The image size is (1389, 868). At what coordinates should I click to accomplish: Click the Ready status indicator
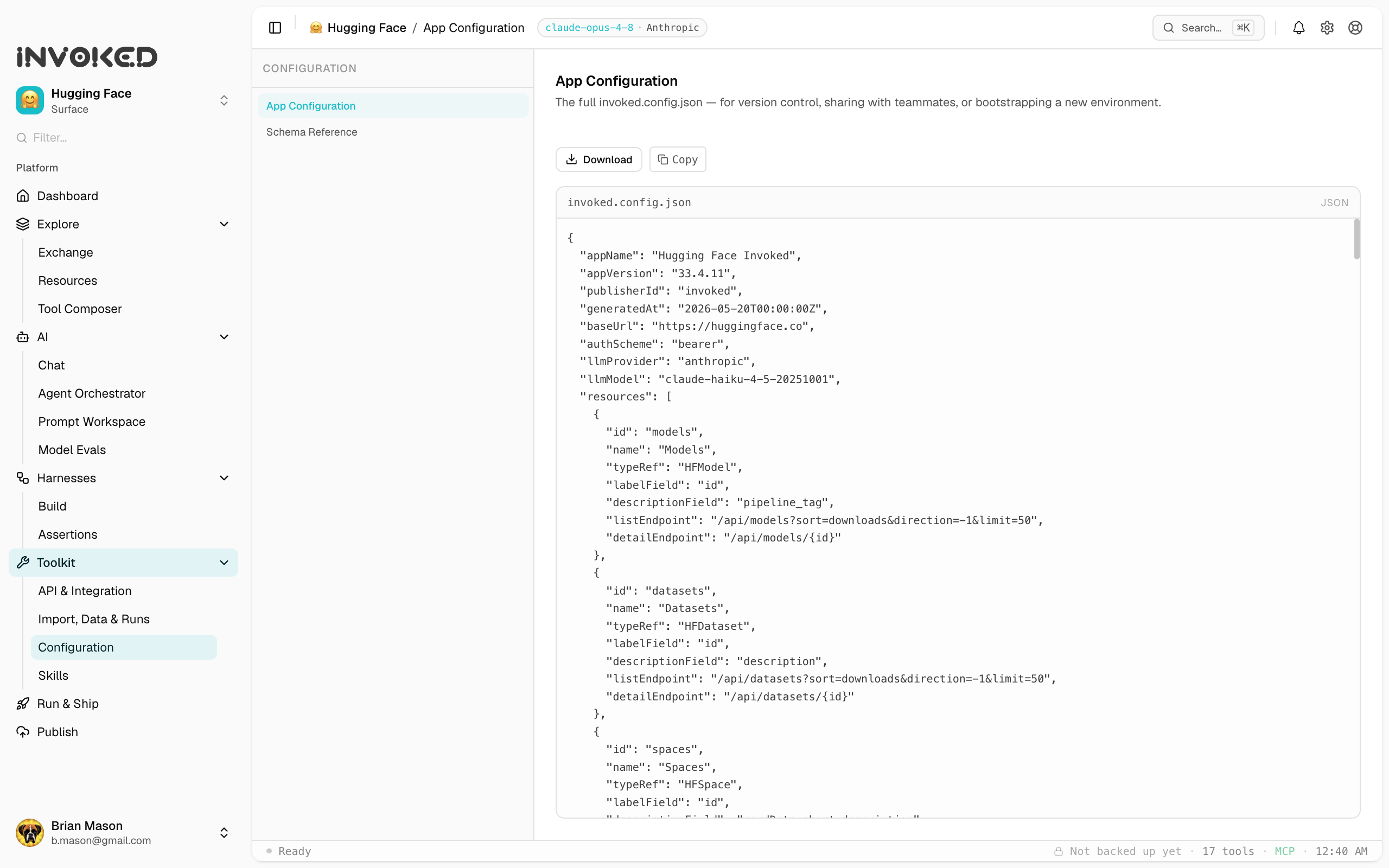(x=289, y=851)
